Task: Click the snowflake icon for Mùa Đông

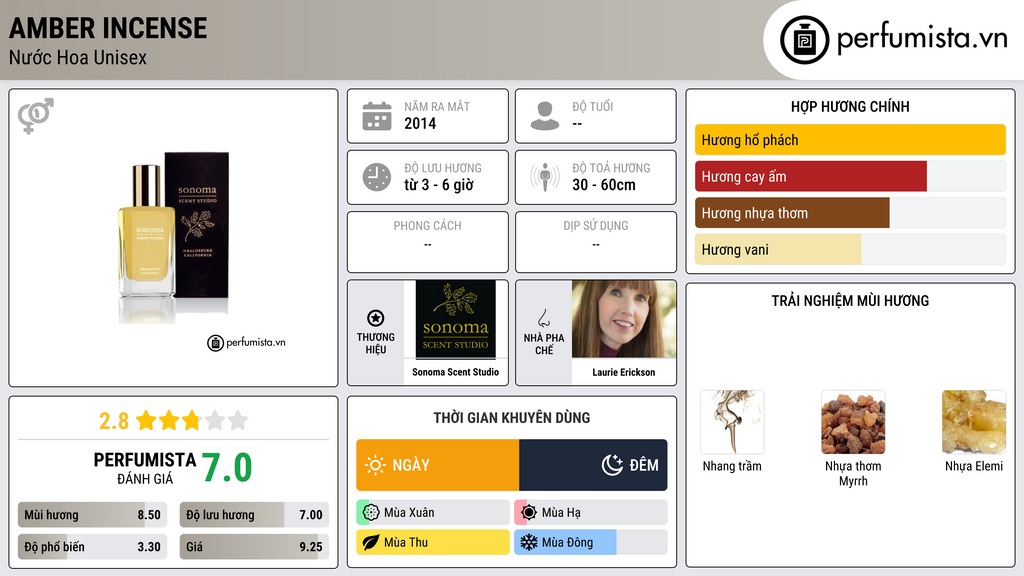Action: (529, 542)
